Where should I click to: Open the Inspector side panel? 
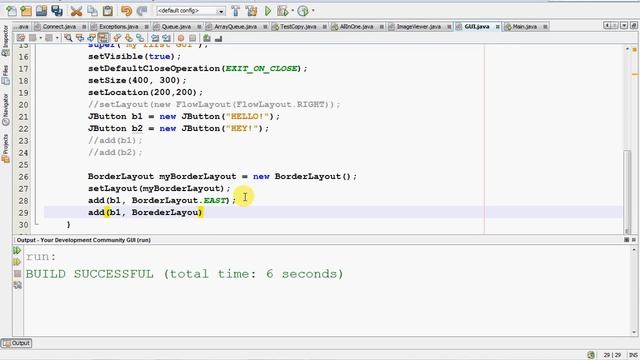5,41
